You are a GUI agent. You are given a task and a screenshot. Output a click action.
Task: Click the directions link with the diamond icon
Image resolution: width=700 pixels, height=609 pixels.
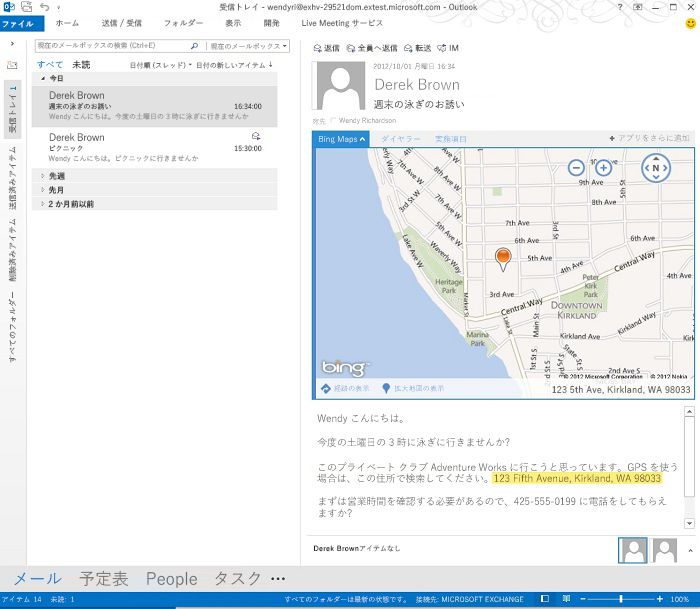click(x=346, y=388)
